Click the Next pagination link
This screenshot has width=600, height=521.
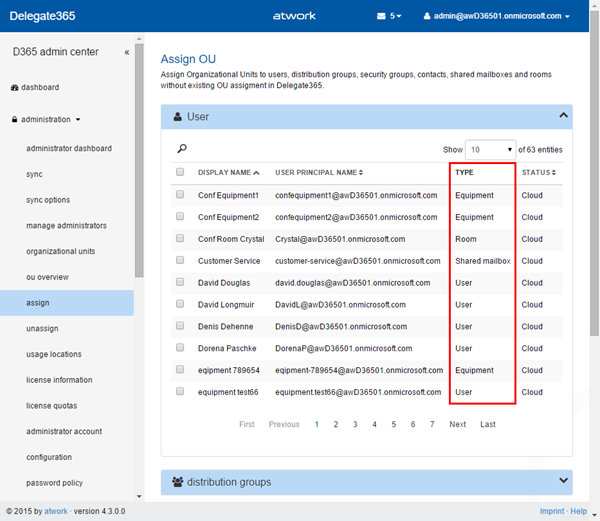(457, 424)
